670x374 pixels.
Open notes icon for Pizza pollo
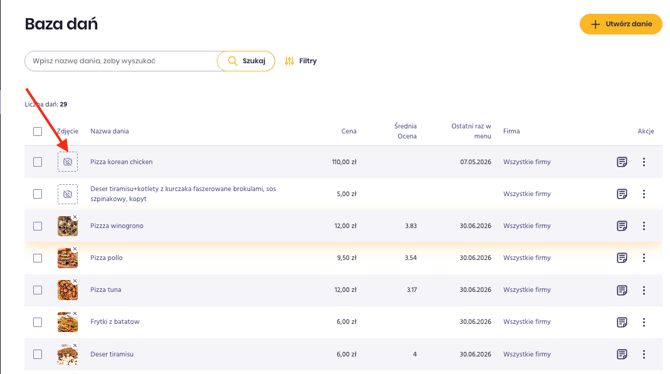[622, 258]
